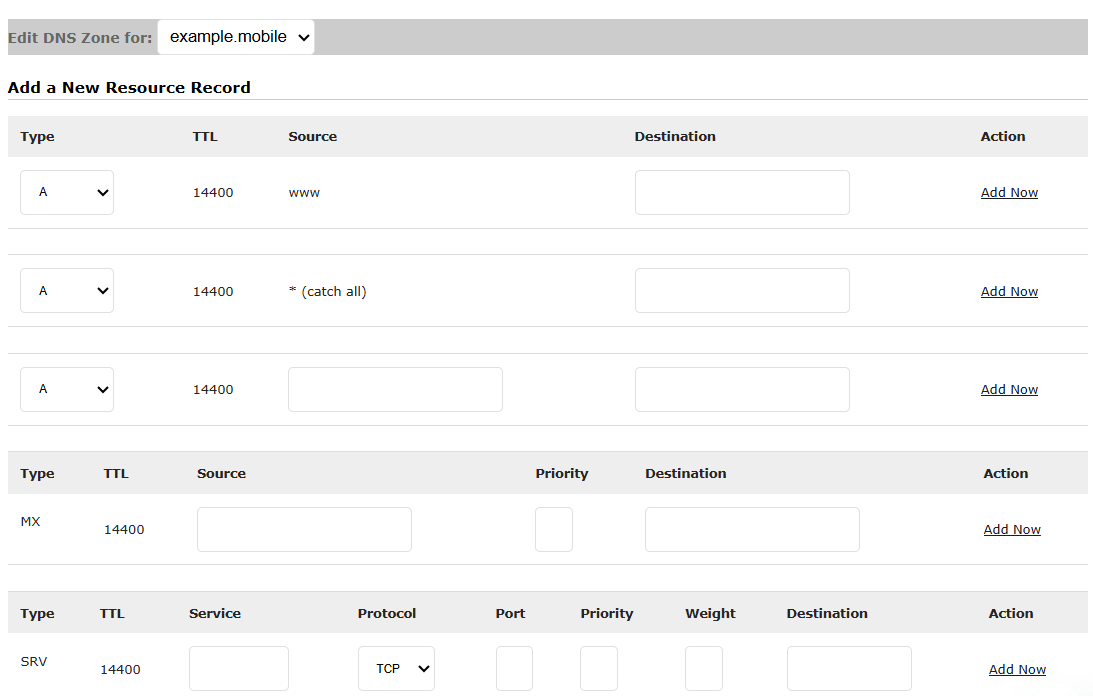Click Add Now for catch all record

coord(1009,291)
